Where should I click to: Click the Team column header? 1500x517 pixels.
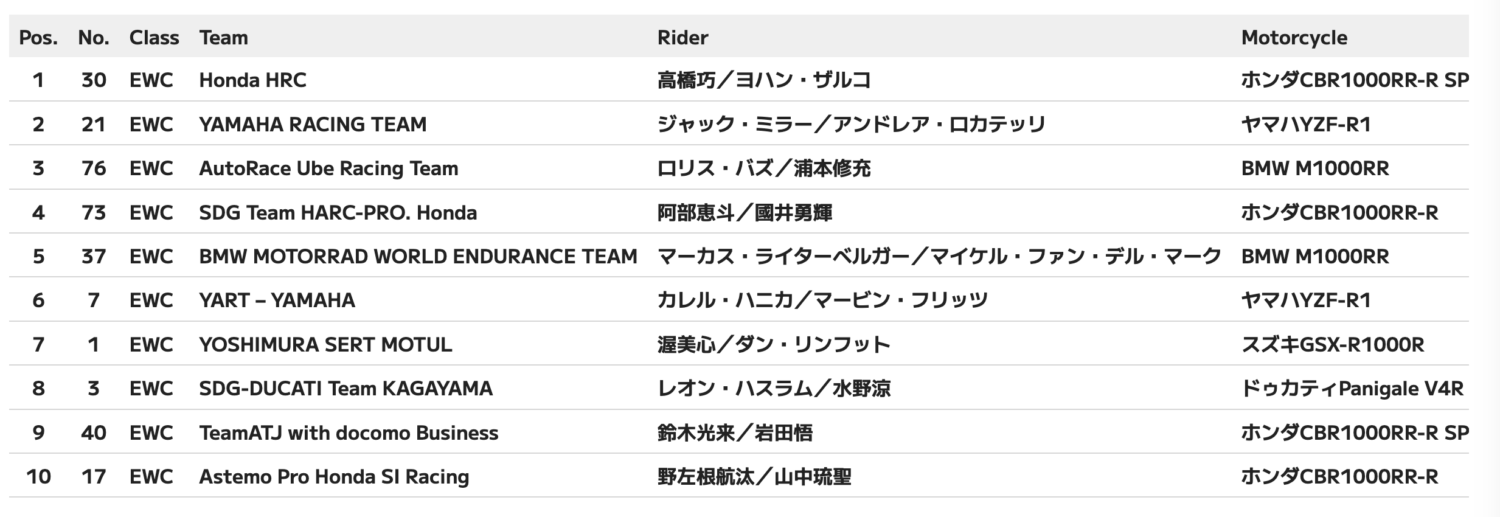tap(224, 38)
